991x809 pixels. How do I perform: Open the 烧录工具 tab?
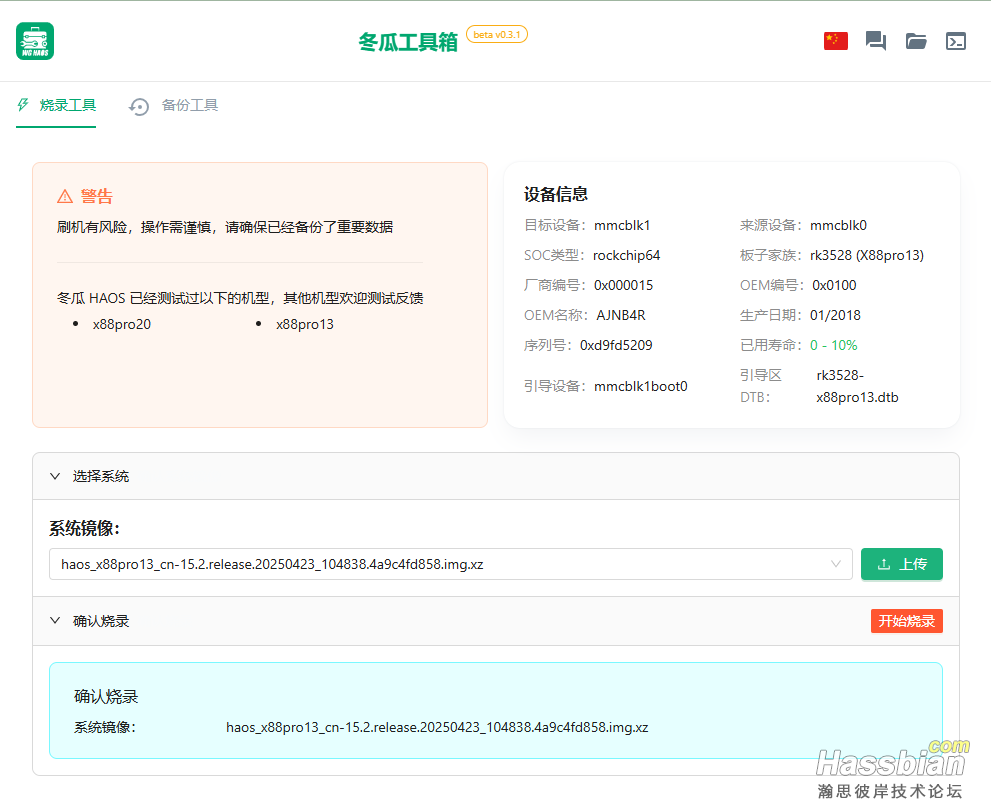coord(56,106)
